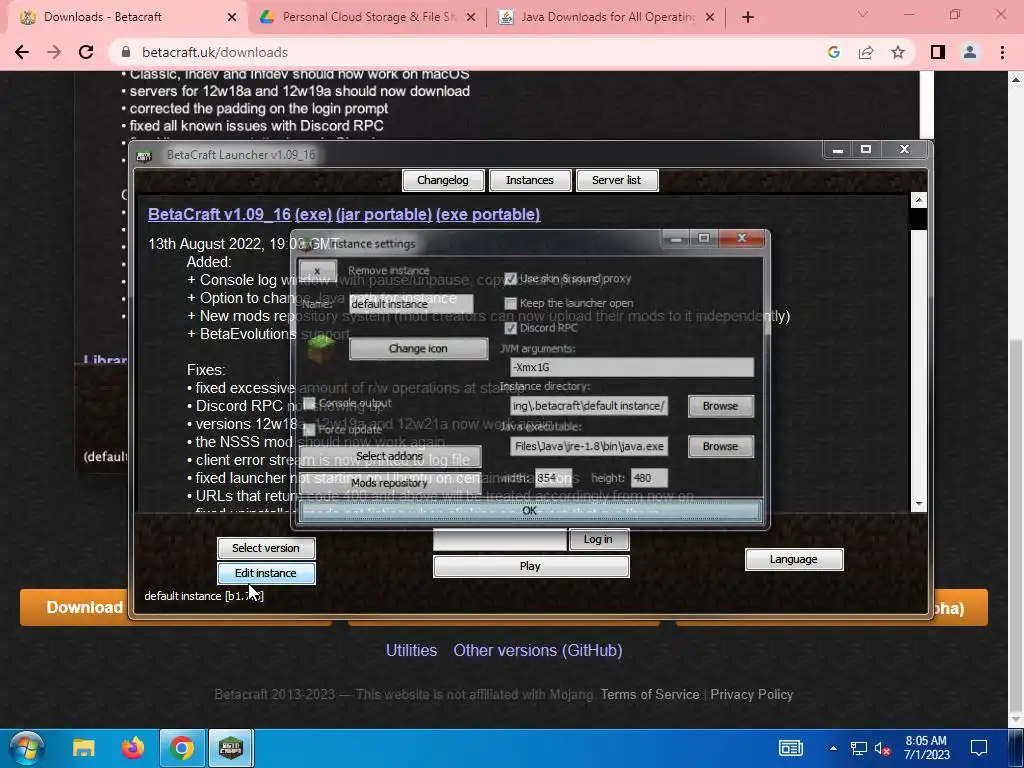The image size is (1024, 768).
Task: Open Chrome profile avatar
Action: point(970,52)
